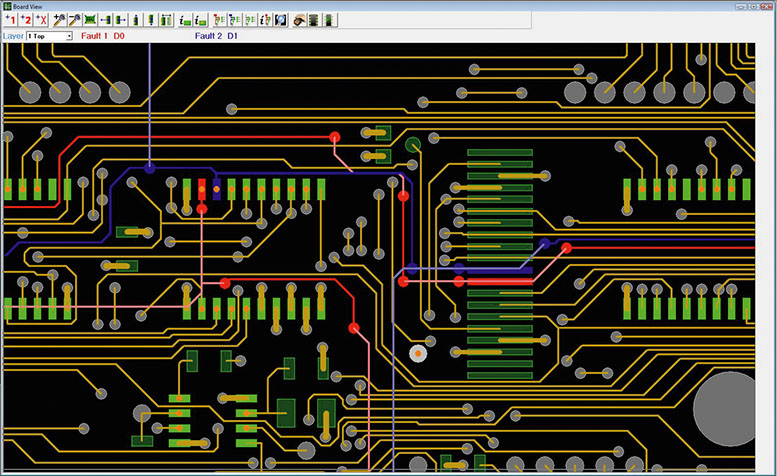This screenshot has height=476, width=777.
Task: Select the zoom out magnifier tool
Action: [x=74, y=20]
